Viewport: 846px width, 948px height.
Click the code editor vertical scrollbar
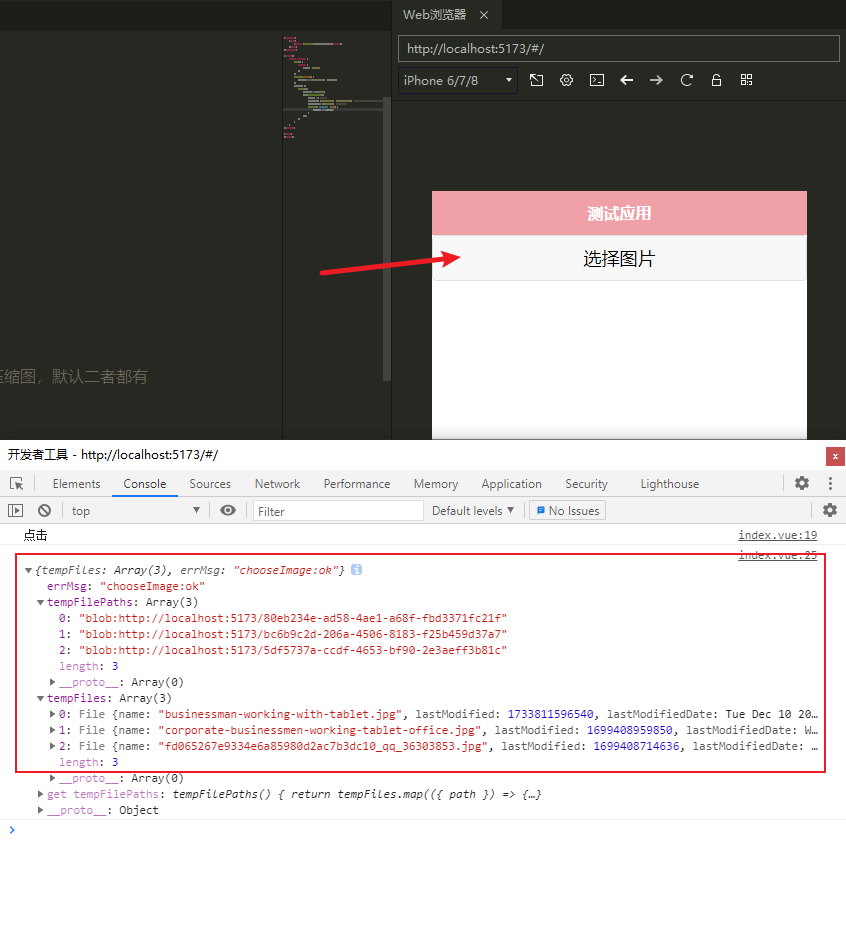(x=386, y=241)
